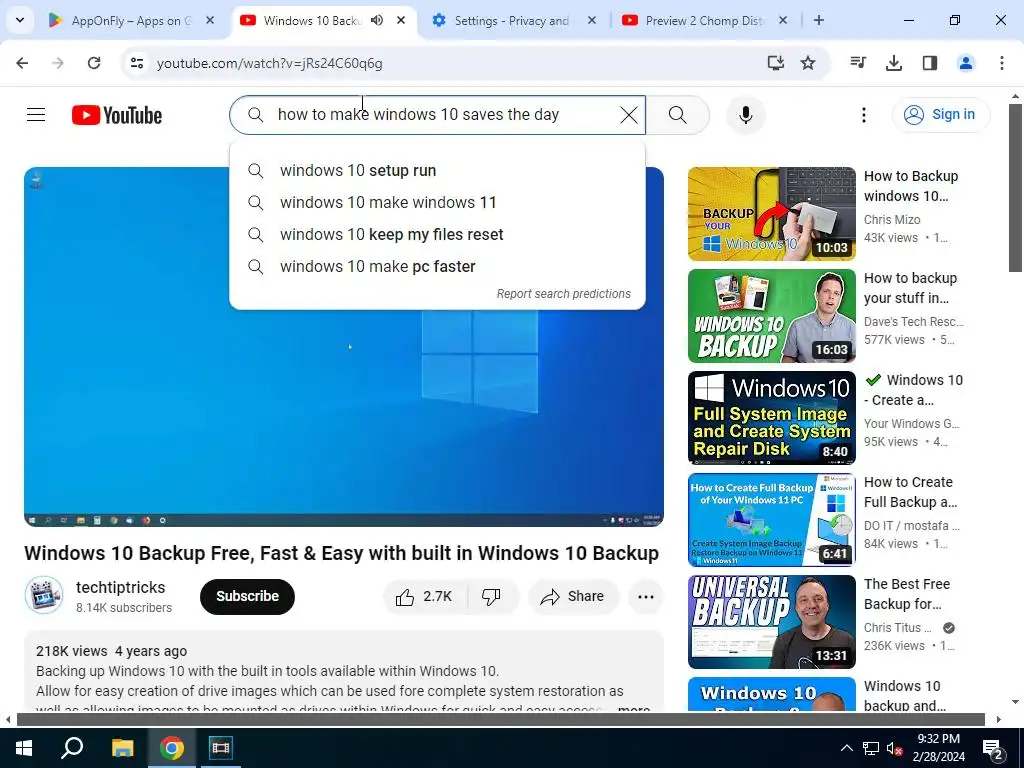Screen dimensions: 1024x768
Task: Open the YouTube guide hamburger menu
Action: [36, 115]
